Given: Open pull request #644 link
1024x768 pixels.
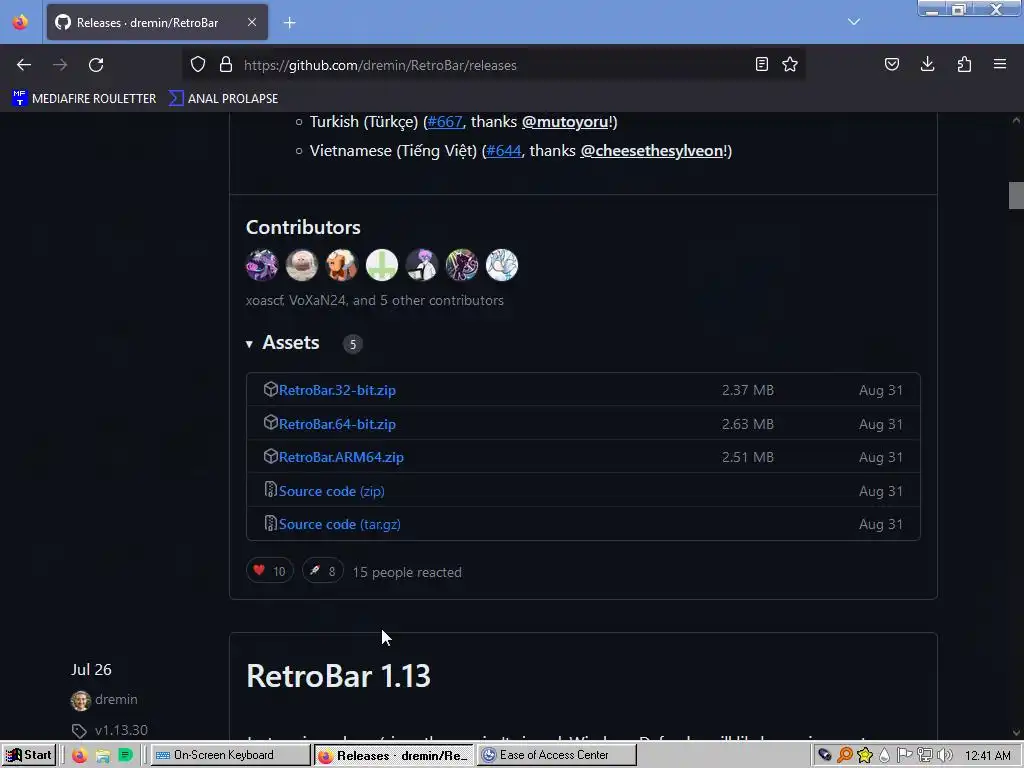Looking at the screenshot, I should (504, 151).
